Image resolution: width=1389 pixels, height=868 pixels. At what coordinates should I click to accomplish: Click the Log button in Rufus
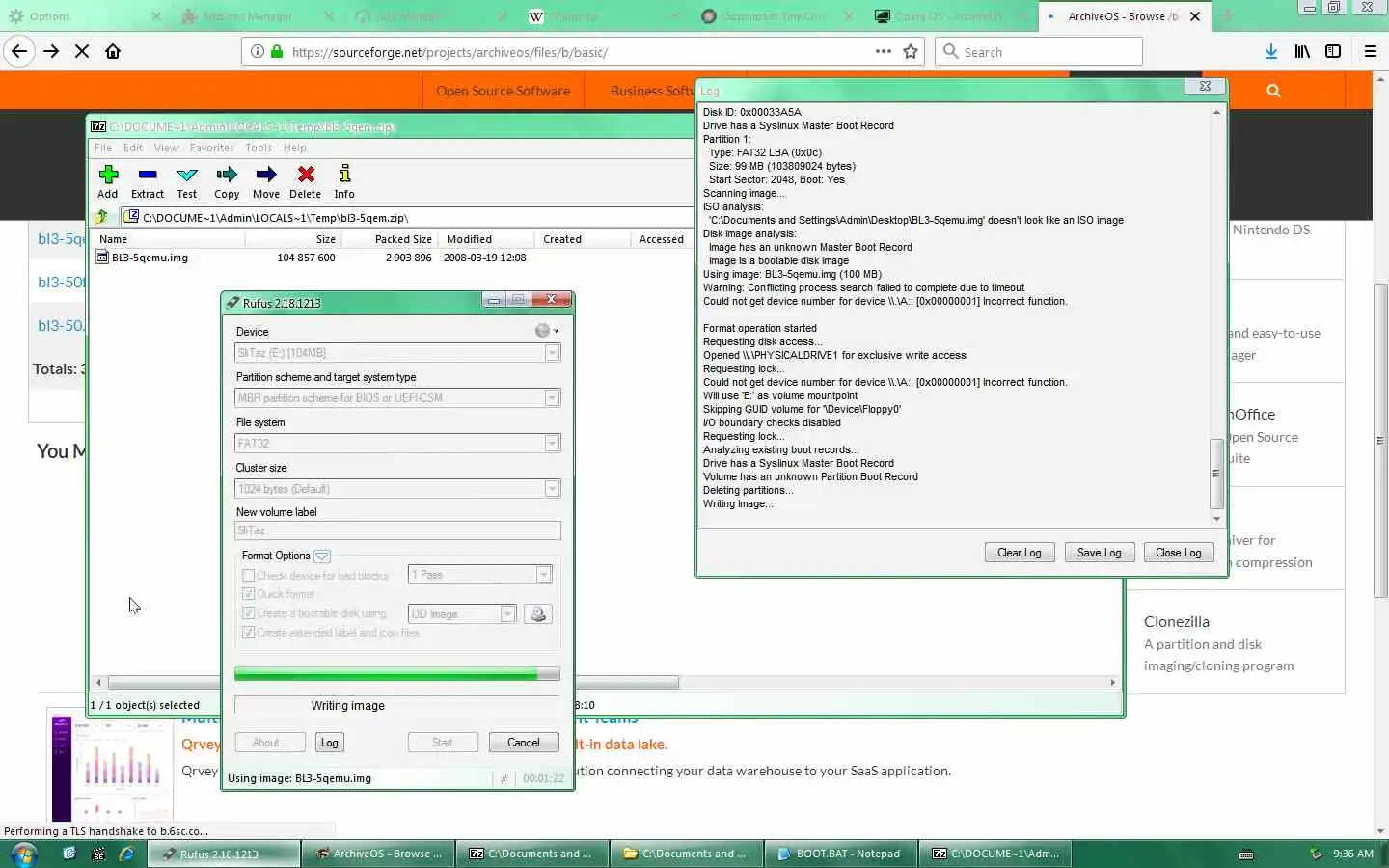(x=330, y=743)
